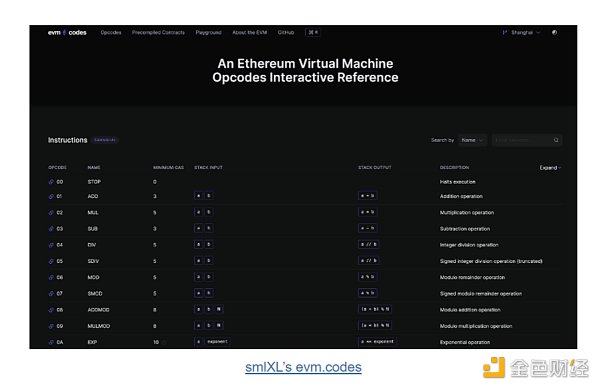Screen dimensions: 600x389
Task: Open Precompiled Contracts nav item
Action: [158, 33]
